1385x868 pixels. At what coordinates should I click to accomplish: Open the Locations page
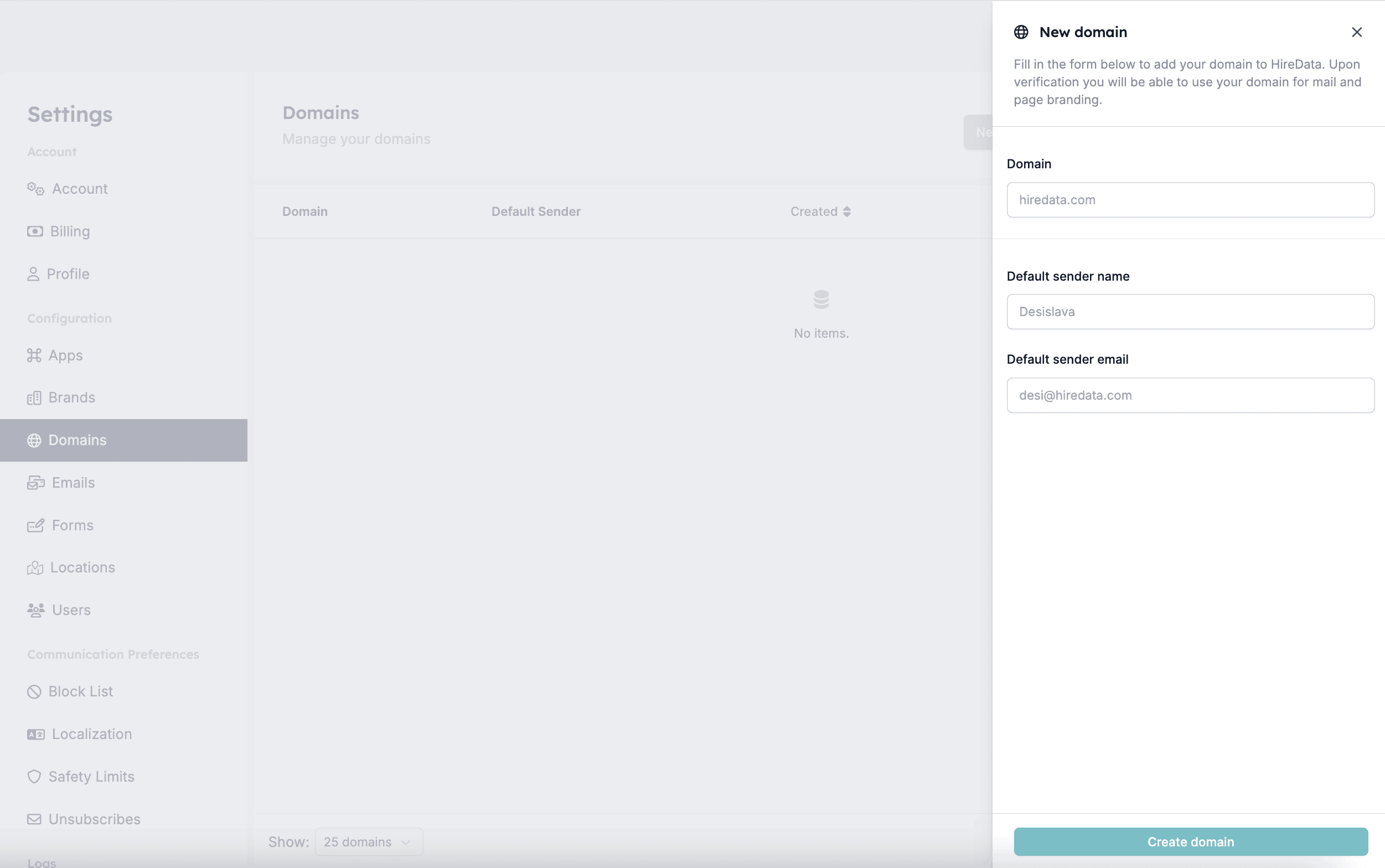123,568
